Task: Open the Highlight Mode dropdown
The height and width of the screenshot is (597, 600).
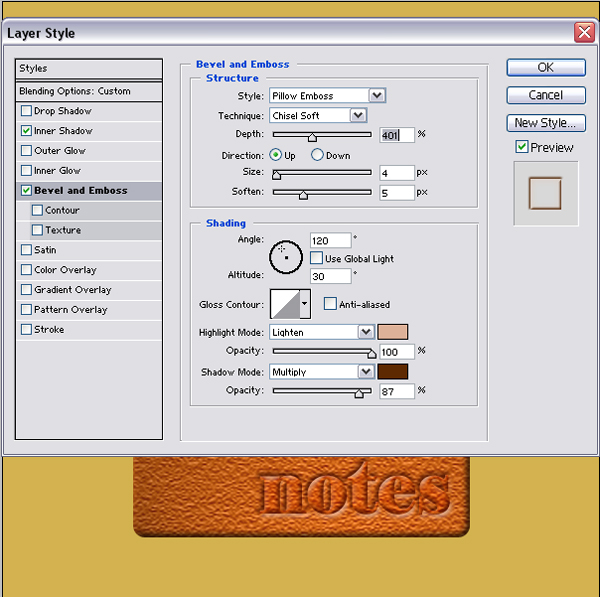Action: (x=322, y=332)
